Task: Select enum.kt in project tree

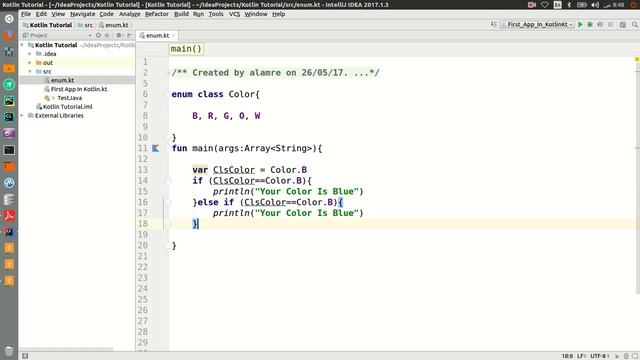Action: (62, 80)
